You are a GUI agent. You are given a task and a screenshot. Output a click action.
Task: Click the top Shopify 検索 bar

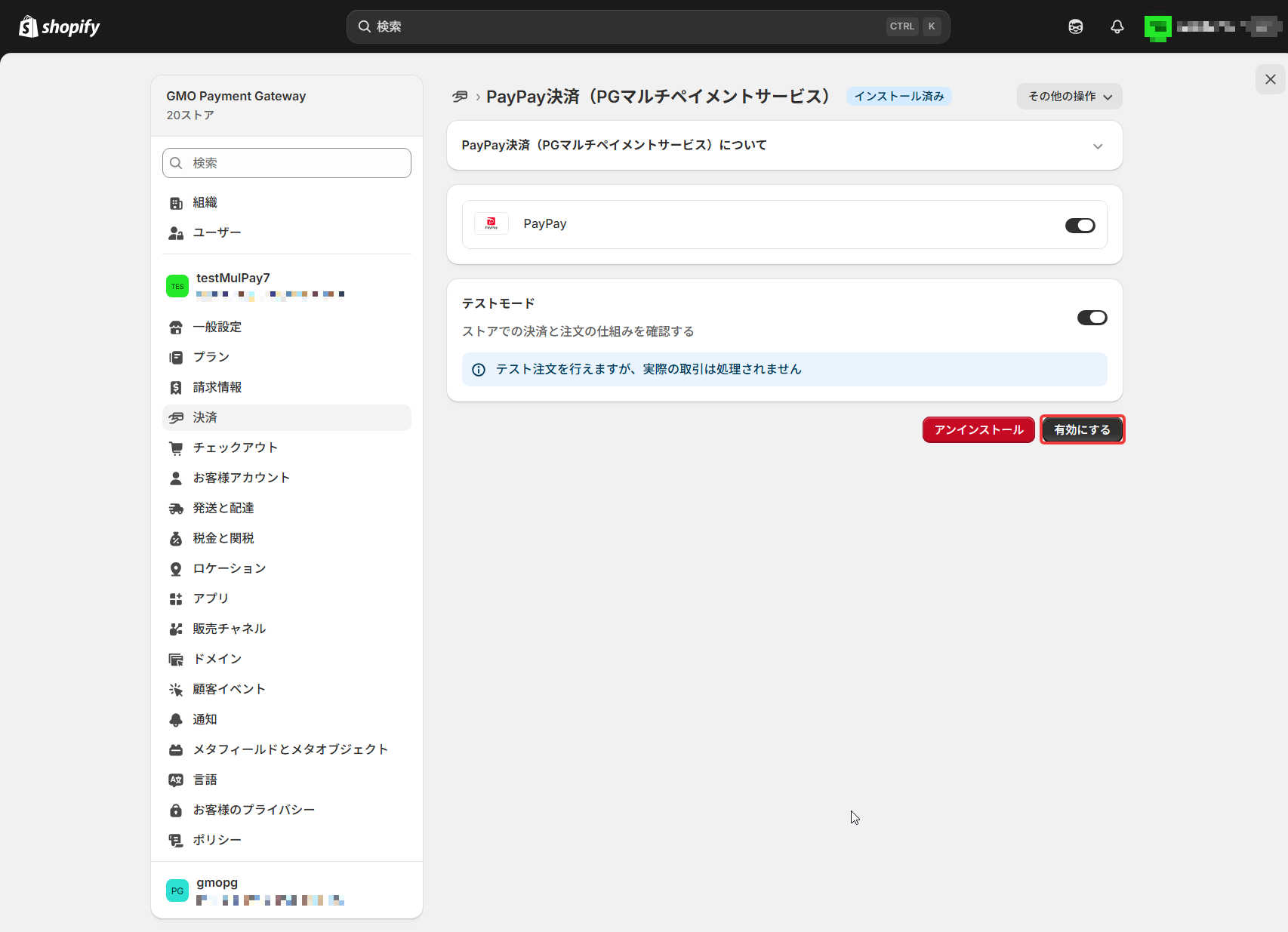tap(649, 26)
